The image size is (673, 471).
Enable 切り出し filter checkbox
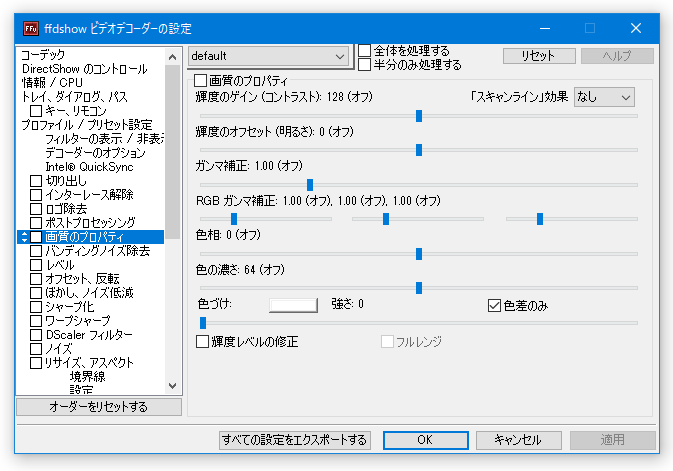tap(36, 181)
